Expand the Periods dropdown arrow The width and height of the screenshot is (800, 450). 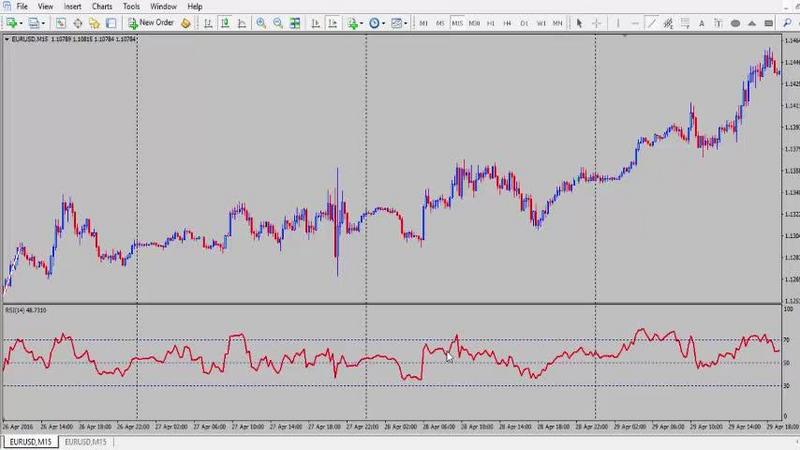(383, 23)
